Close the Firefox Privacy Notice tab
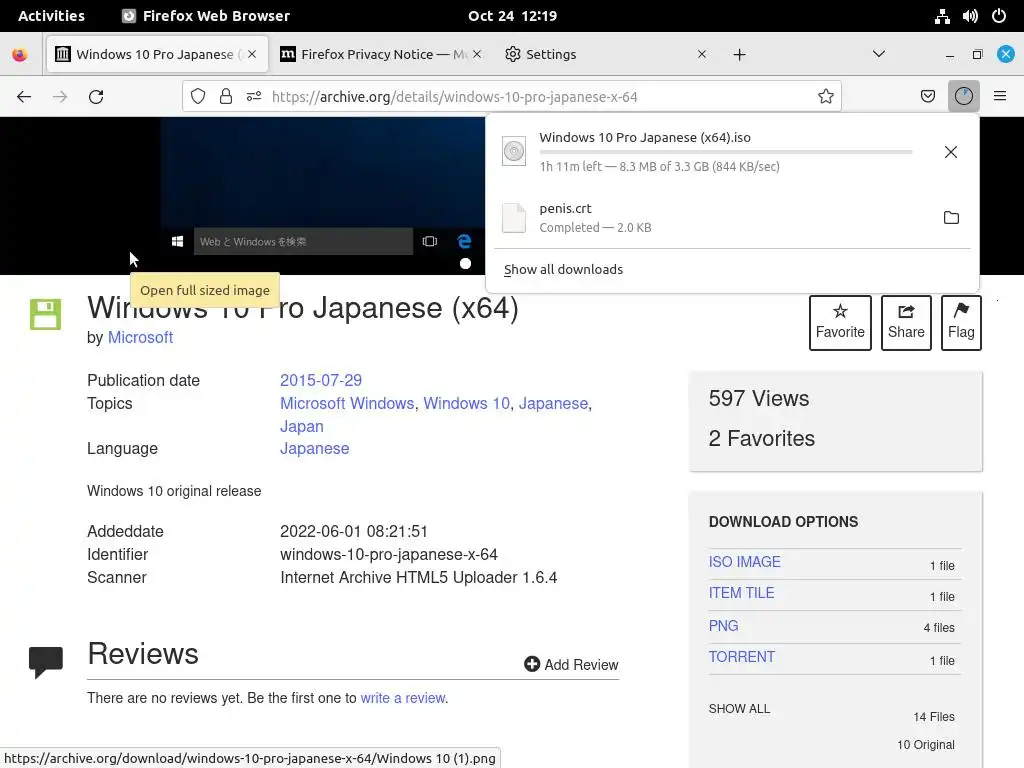This screenshot has height=768, width=1024. 477,54
